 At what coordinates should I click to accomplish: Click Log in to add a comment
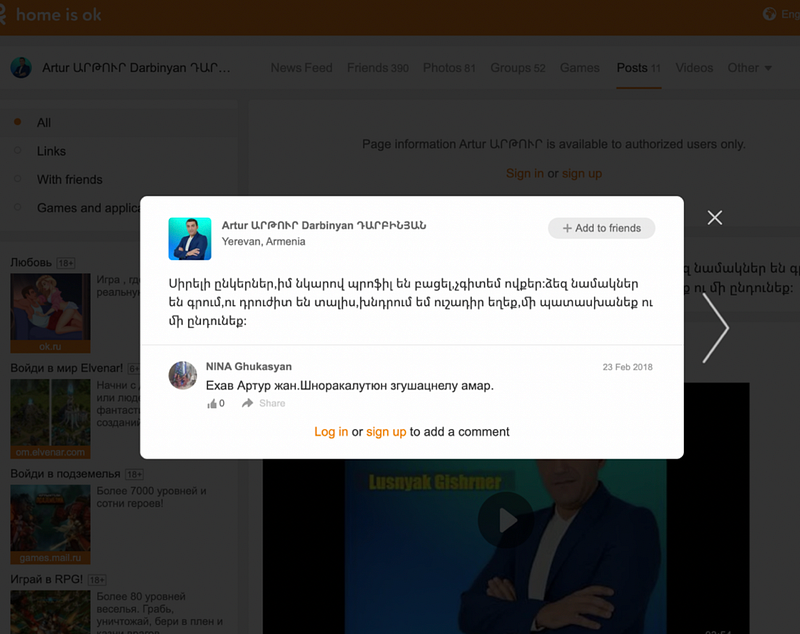click(331, 432)
